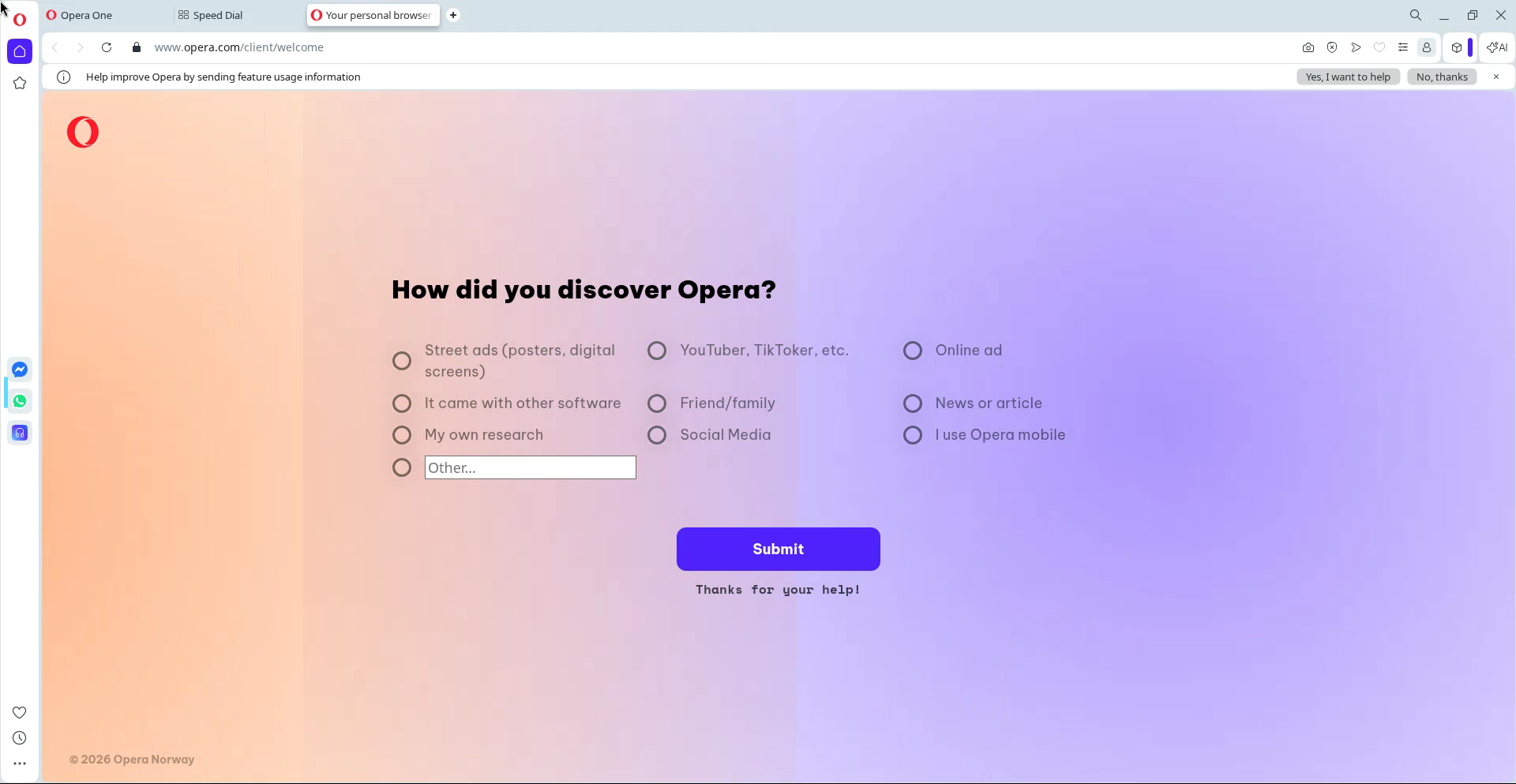Select the Friend/family radio option
The width and height of the screenshot is (1516, 784).
tap(657, 403)
